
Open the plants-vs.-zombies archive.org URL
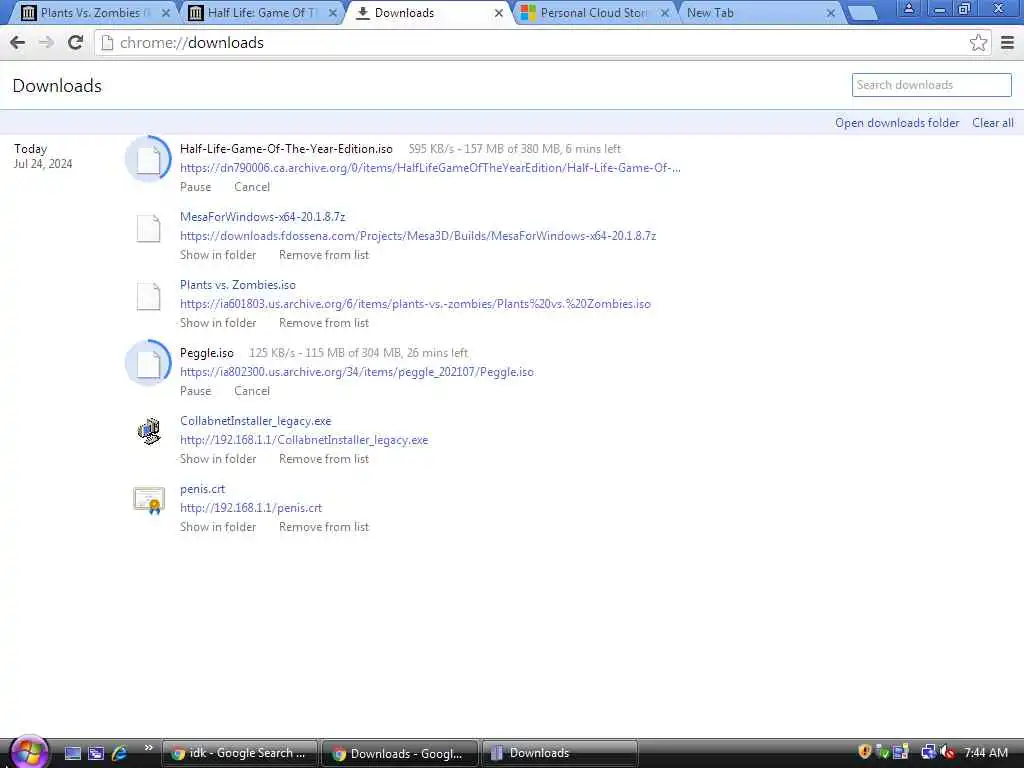pos(415,304)
